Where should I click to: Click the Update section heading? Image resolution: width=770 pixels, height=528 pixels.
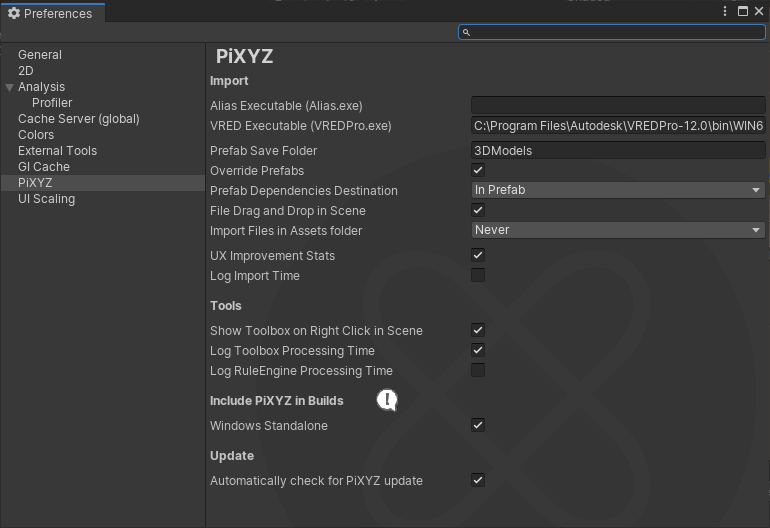[232, 456]
